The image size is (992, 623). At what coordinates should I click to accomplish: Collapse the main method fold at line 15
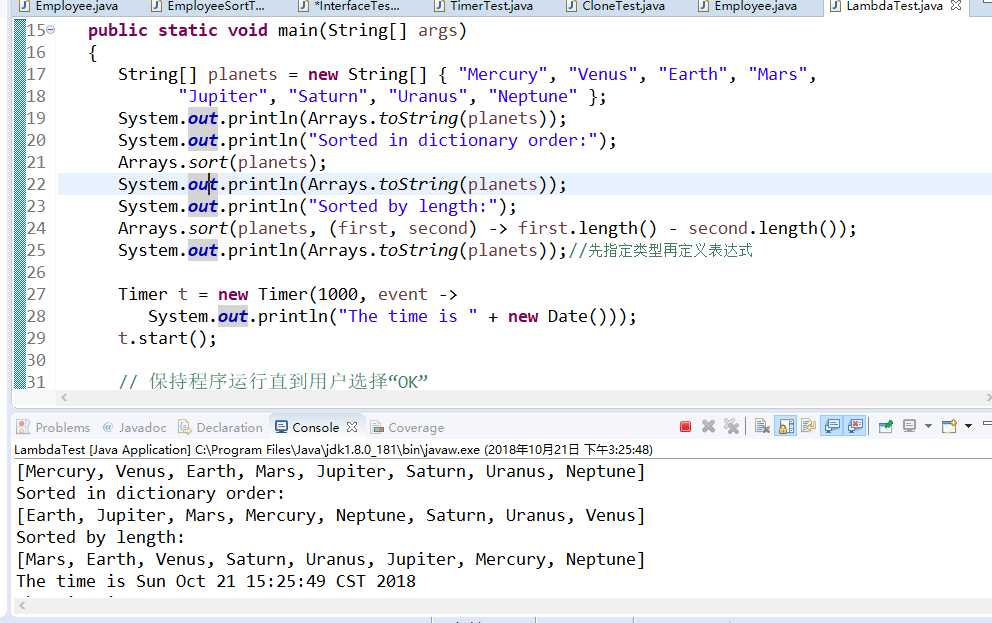(x=51, y=29)
